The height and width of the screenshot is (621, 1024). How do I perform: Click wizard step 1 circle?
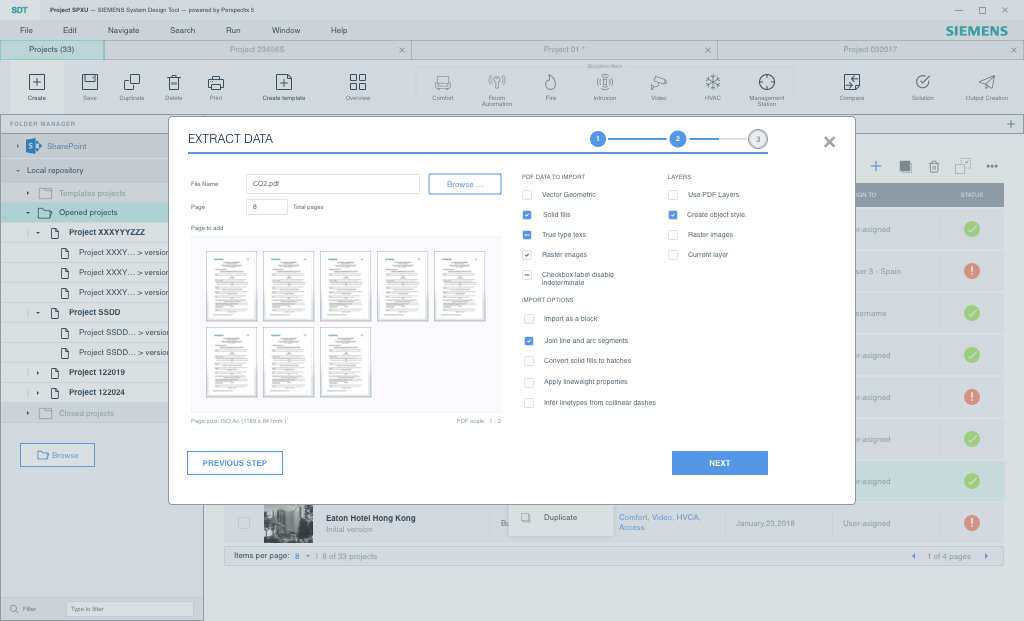click(598, 139)
